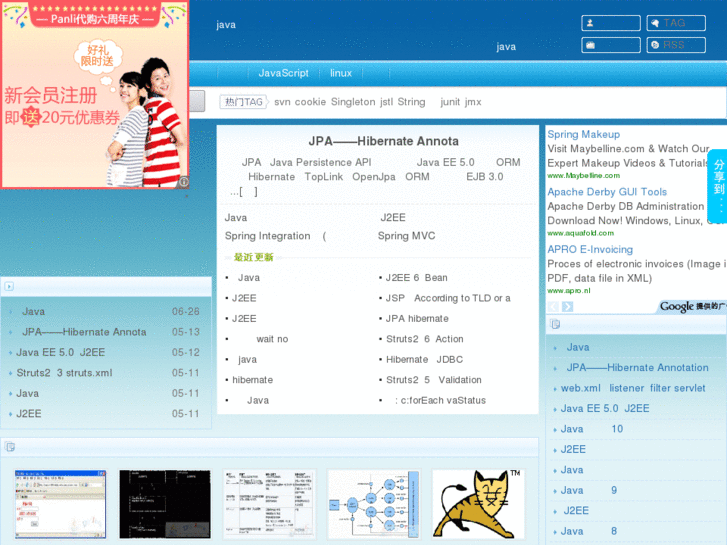Open Struts2 3 struts.xml article
The width and height of the screenshot is (727, 545).
click(64, 372)
